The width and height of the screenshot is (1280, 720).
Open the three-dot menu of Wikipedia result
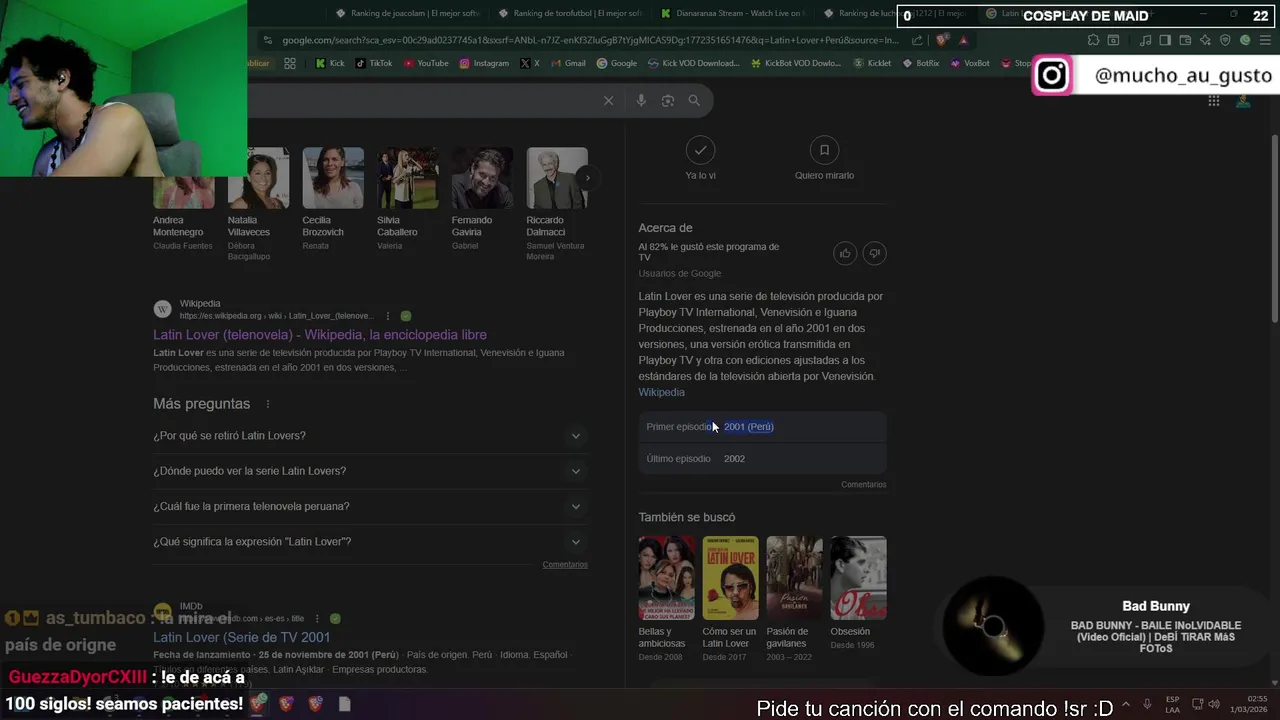coord(388,316)
